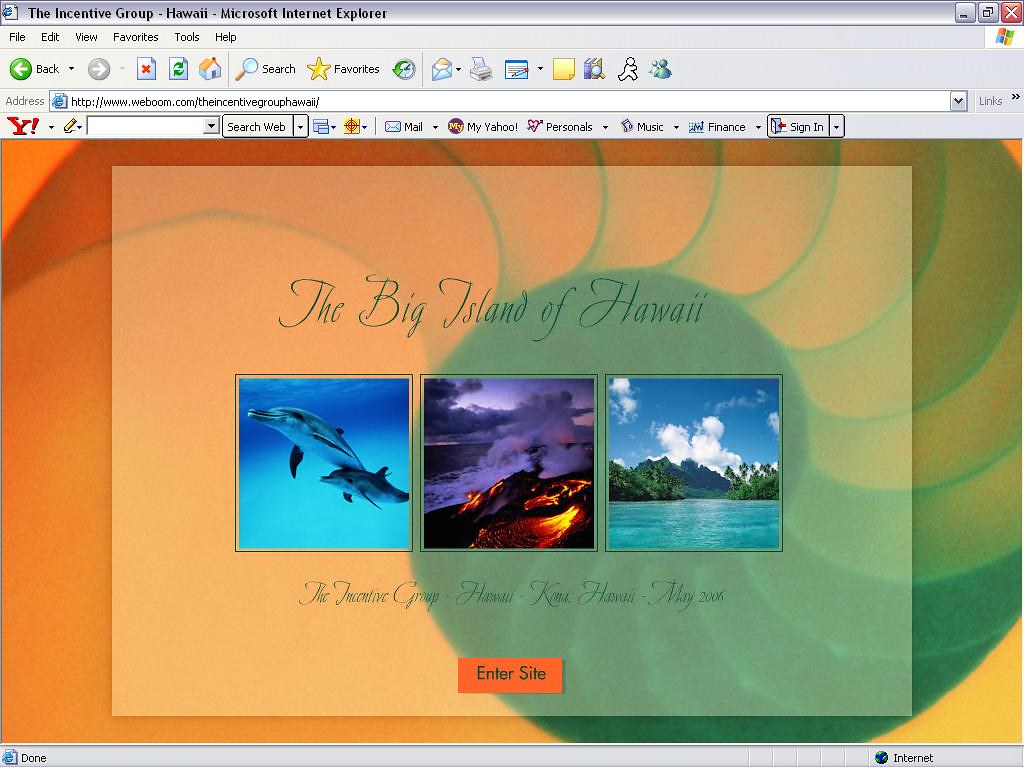Open the Search panel icon

coord(265,69)
